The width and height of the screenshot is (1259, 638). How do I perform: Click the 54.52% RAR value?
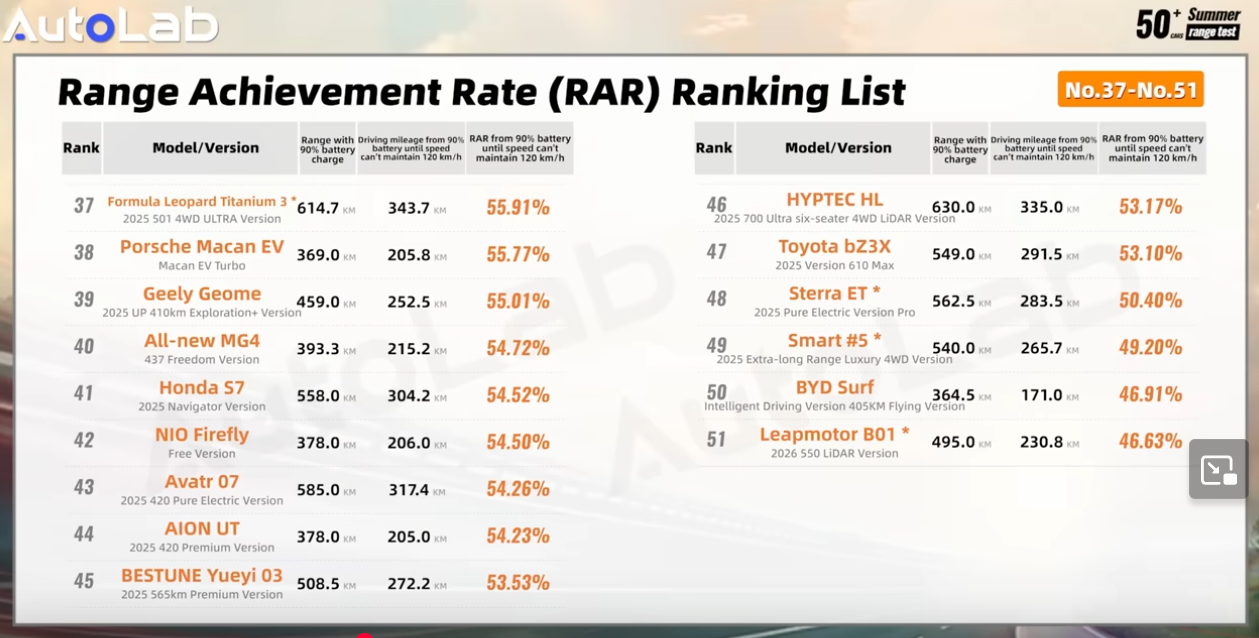(x=518, y=395)
